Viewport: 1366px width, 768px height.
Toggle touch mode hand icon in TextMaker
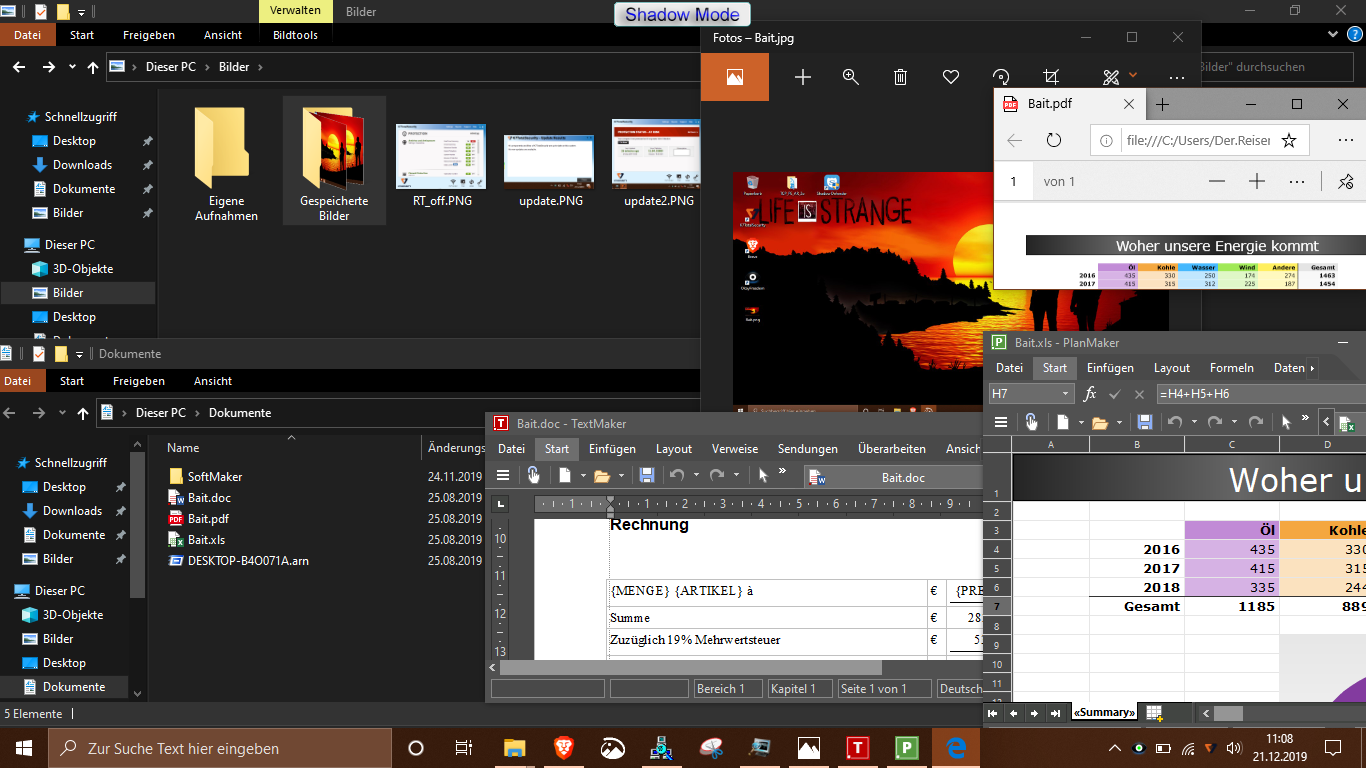(534, 476)
